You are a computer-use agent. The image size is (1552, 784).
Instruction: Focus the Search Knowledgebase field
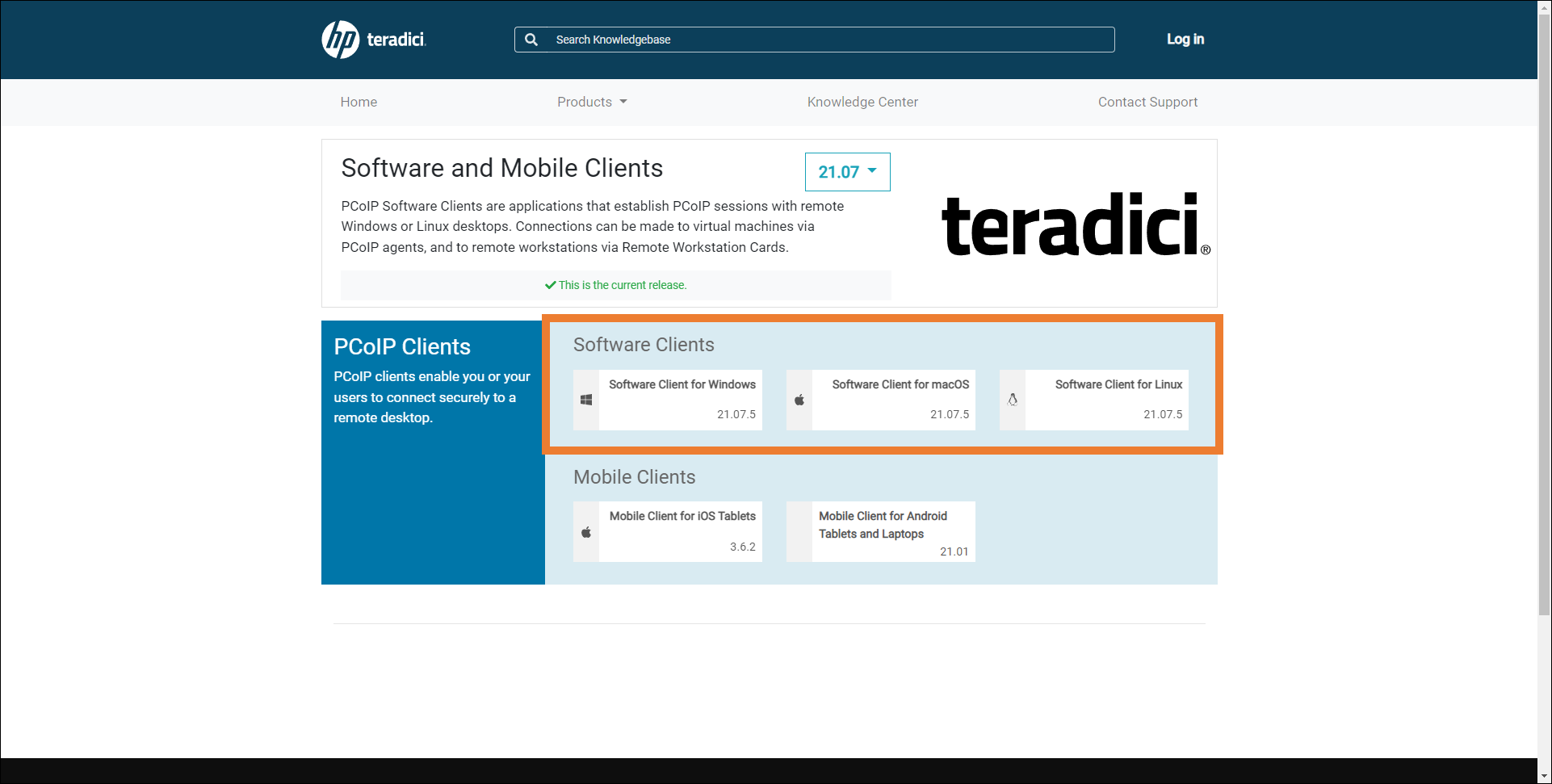pos(814,40)
